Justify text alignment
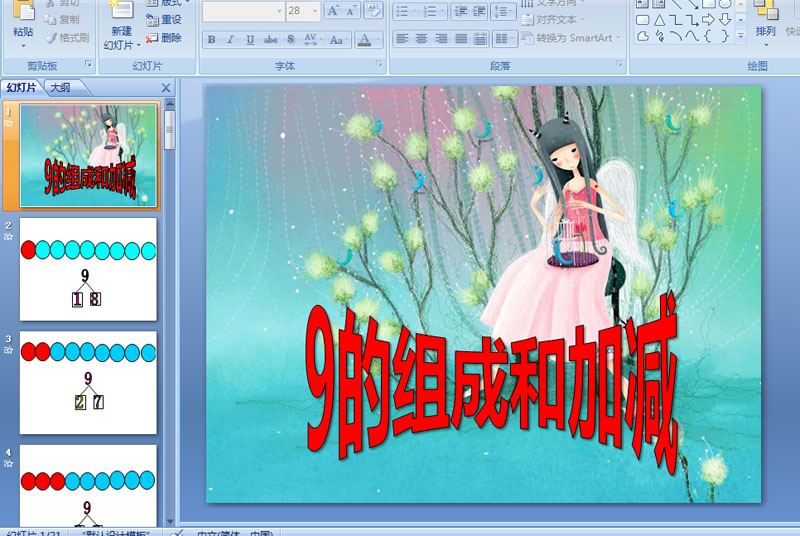Image resolution: width=800 pixels, height=536 pixels. tap(461, 39)
